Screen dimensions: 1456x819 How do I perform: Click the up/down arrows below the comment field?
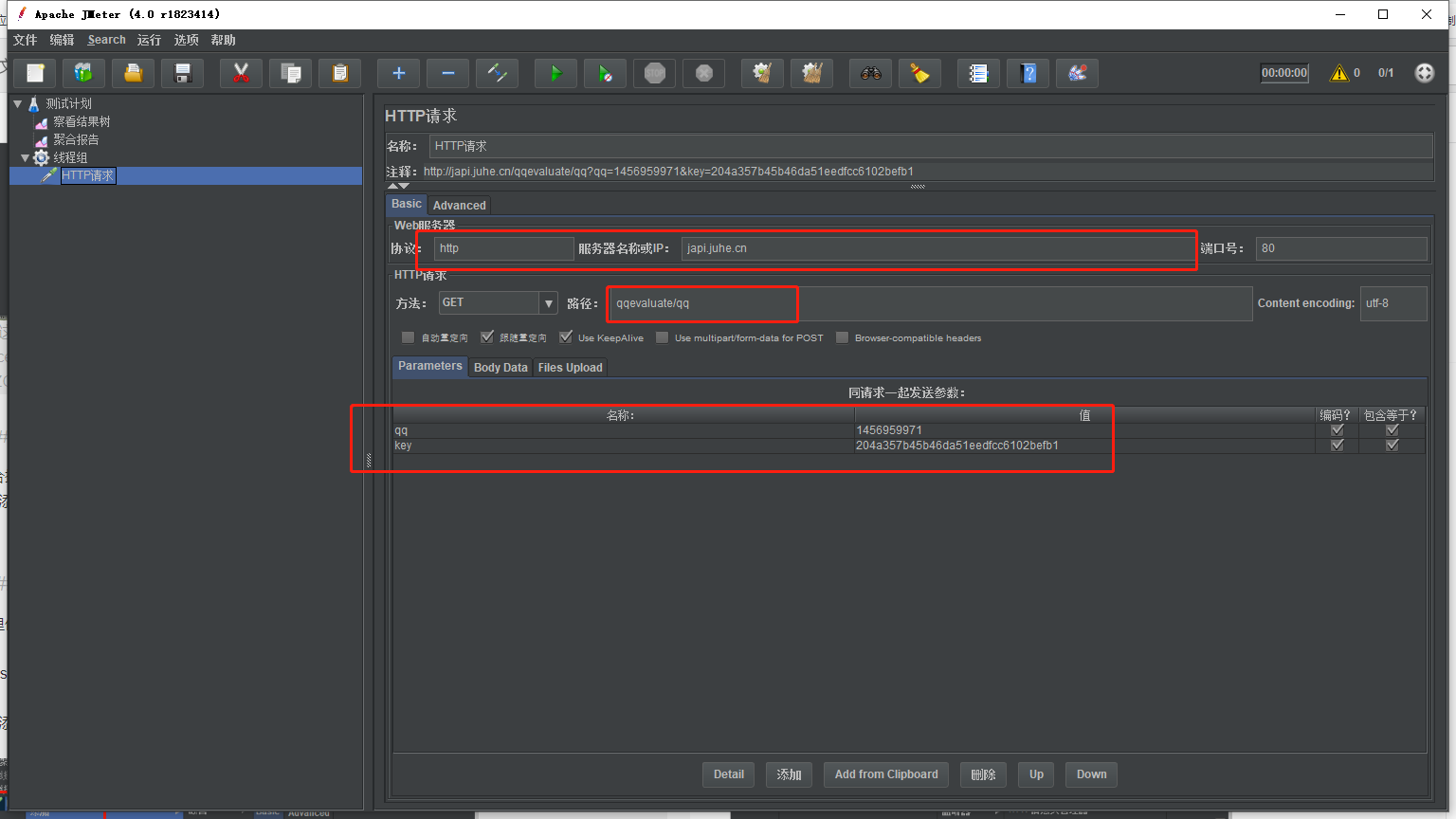click(x=399, y=186)
